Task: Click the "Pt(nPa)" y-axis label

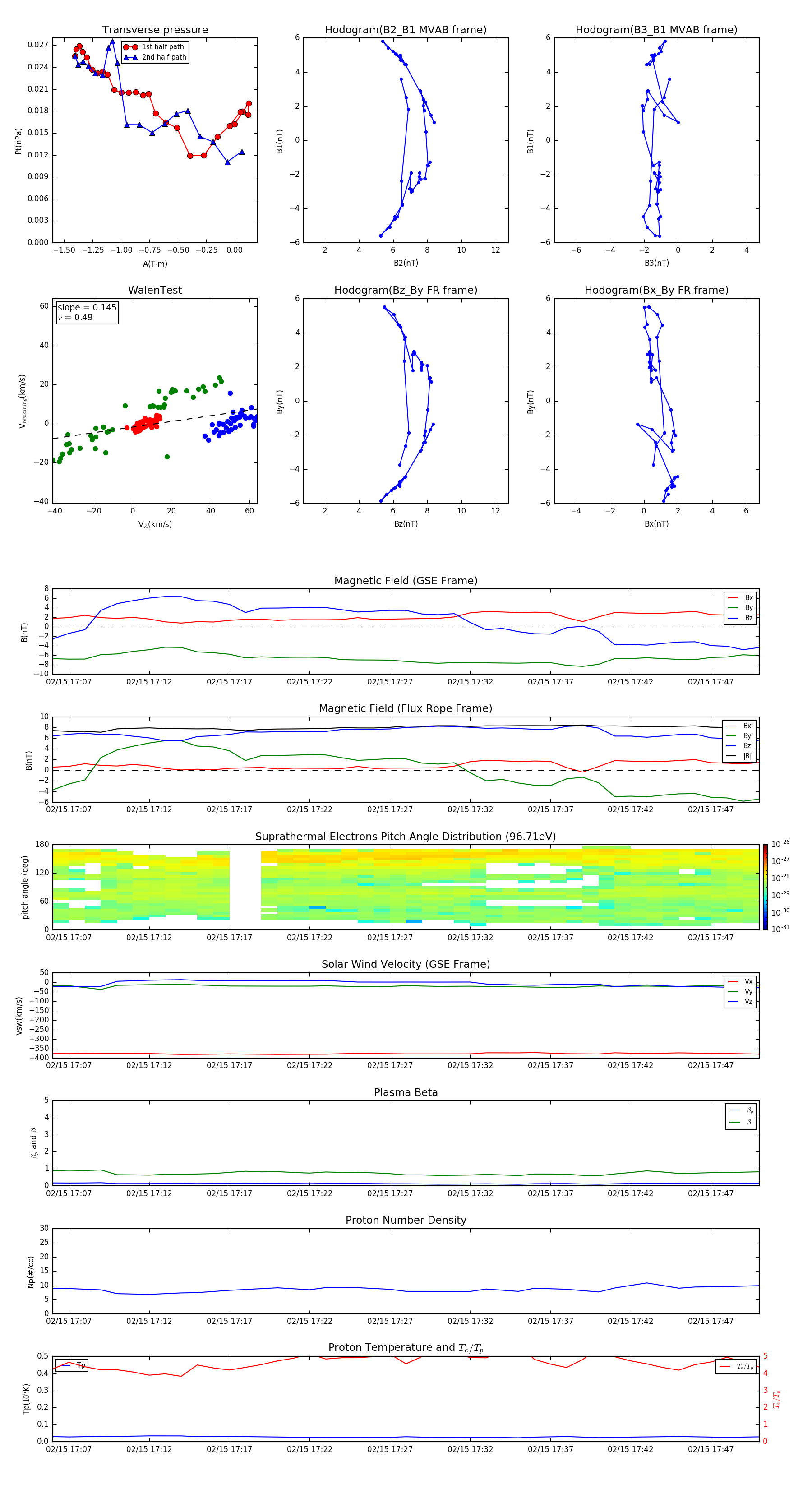Action: coord(18,140)
